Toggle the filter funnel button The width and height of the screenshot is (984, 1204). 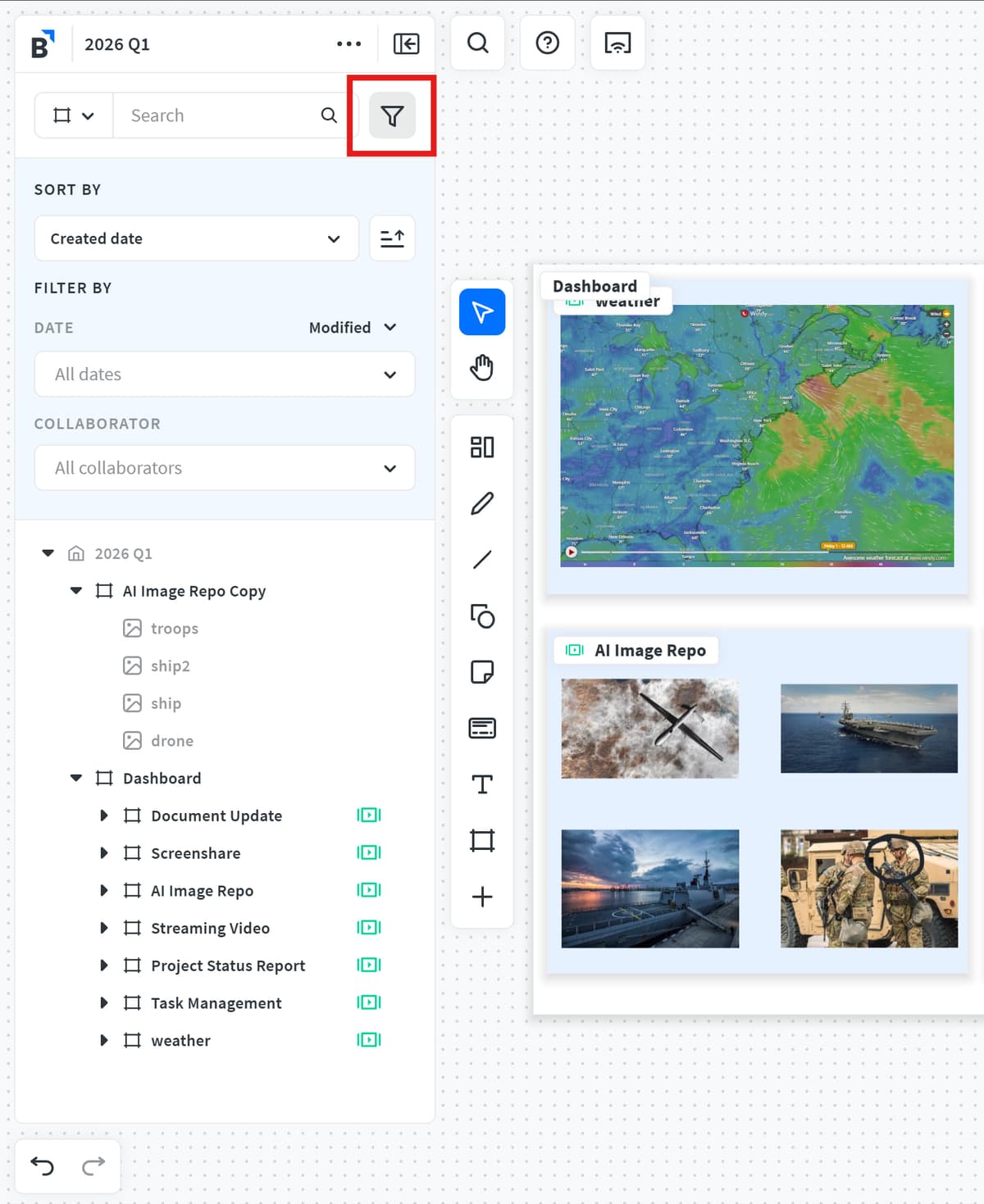pyautogui.click(x=392, y=116)
